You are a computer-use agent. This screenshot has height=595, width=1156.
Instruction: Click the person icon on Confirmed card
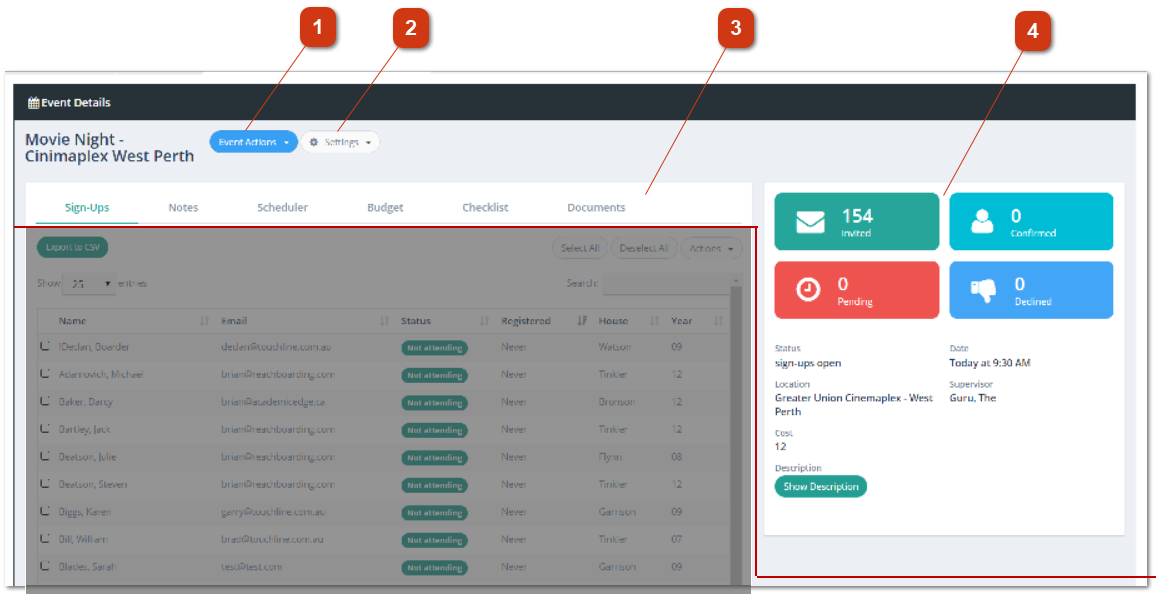(982, 221)
